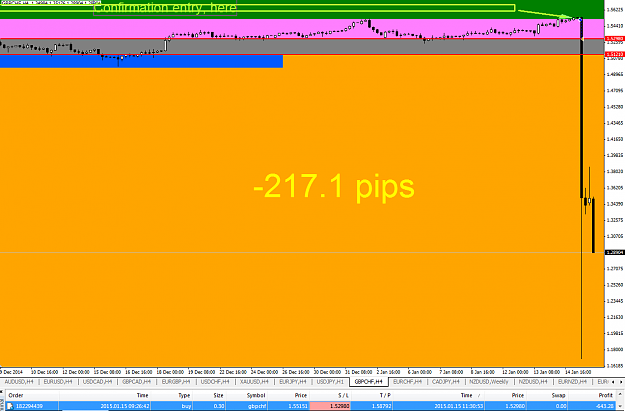This screenshot has width=625, height=411.
Task: Click the 0.30 lot size cell
Action: pyautogui.click(x=219, y=406)
